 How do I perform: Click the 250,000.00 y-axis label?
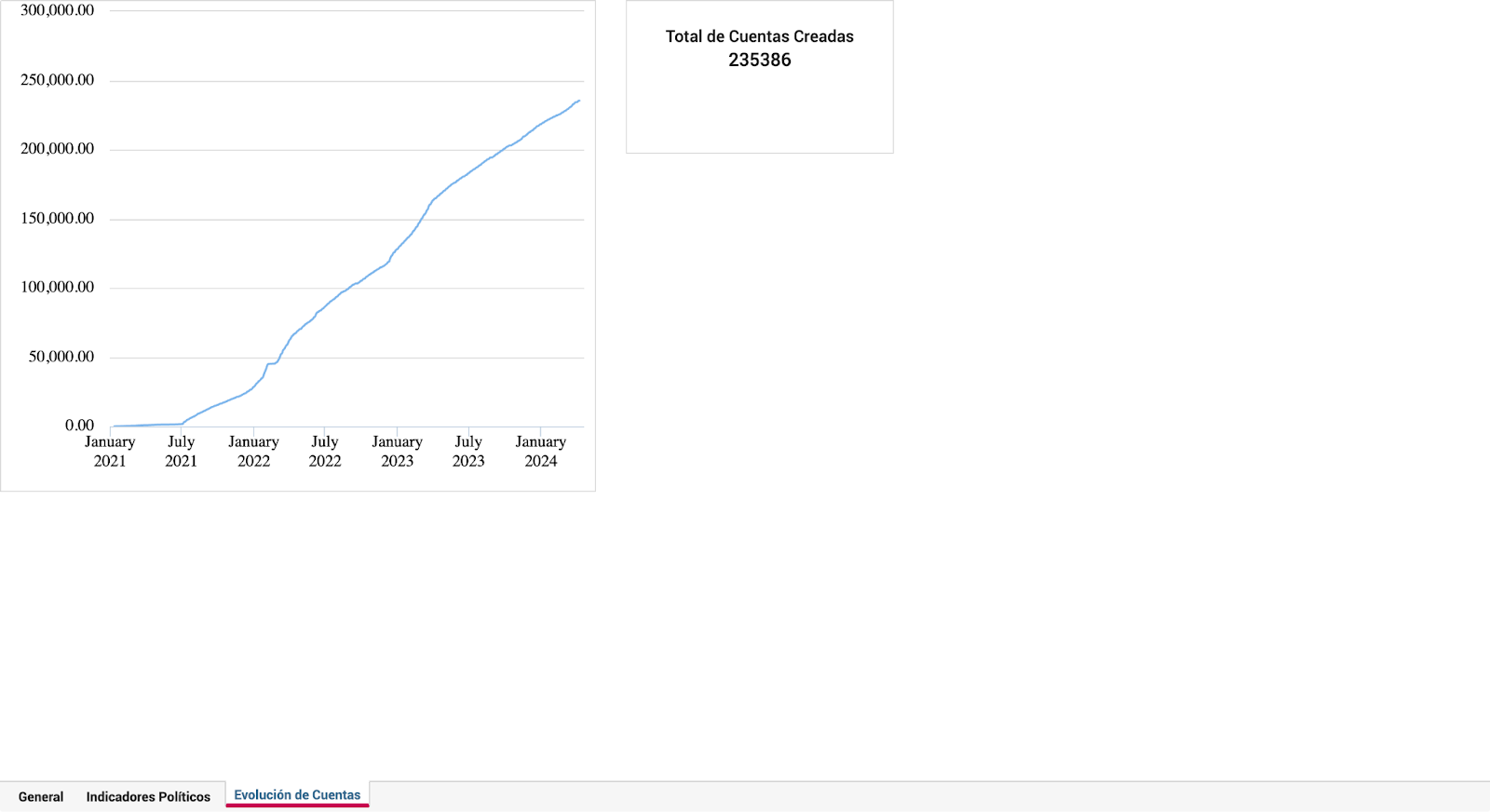click(57, 80)
